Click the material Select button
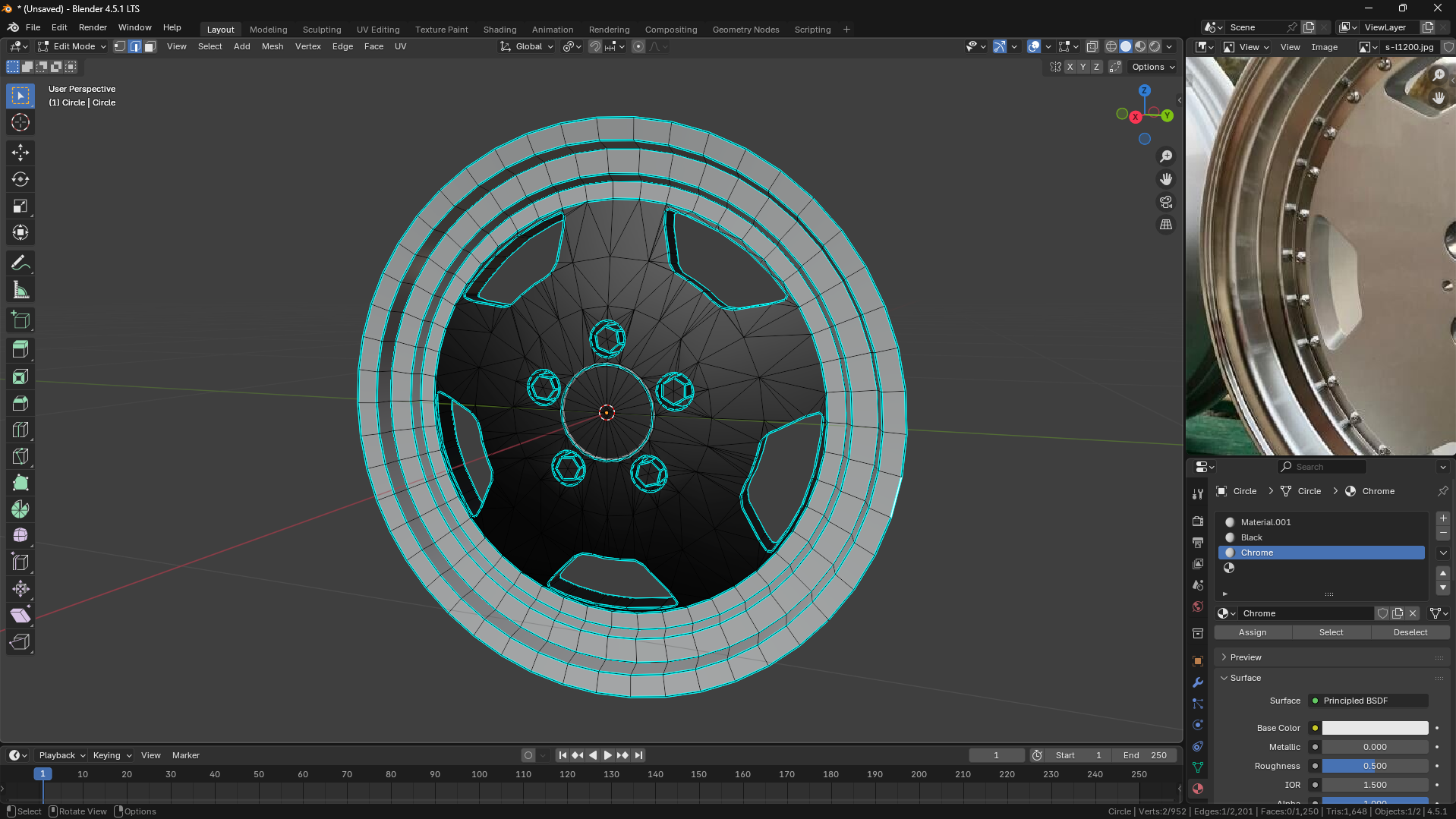 point(1331,632)
